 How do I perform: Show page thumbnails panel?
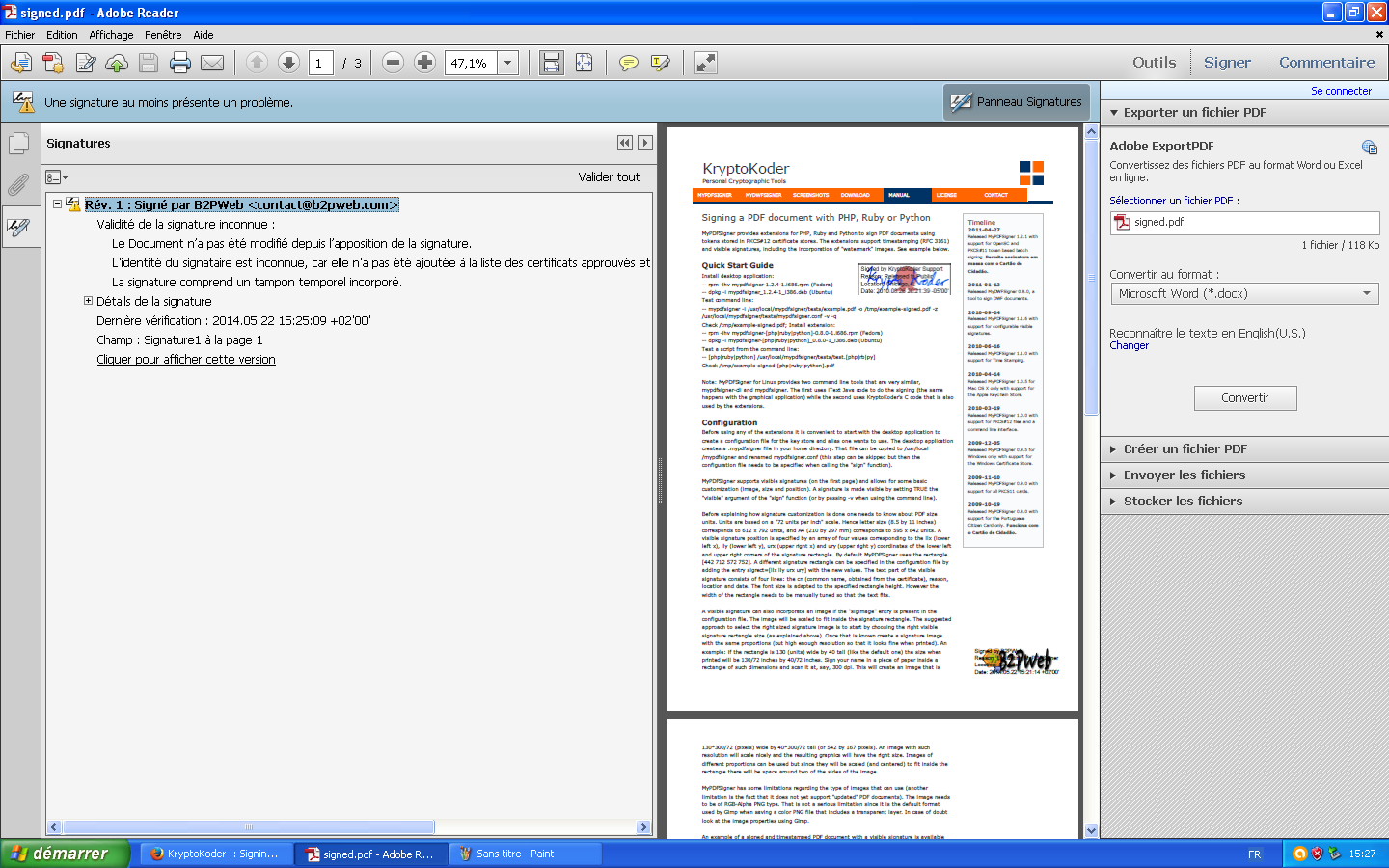click(x=19, y=144)
